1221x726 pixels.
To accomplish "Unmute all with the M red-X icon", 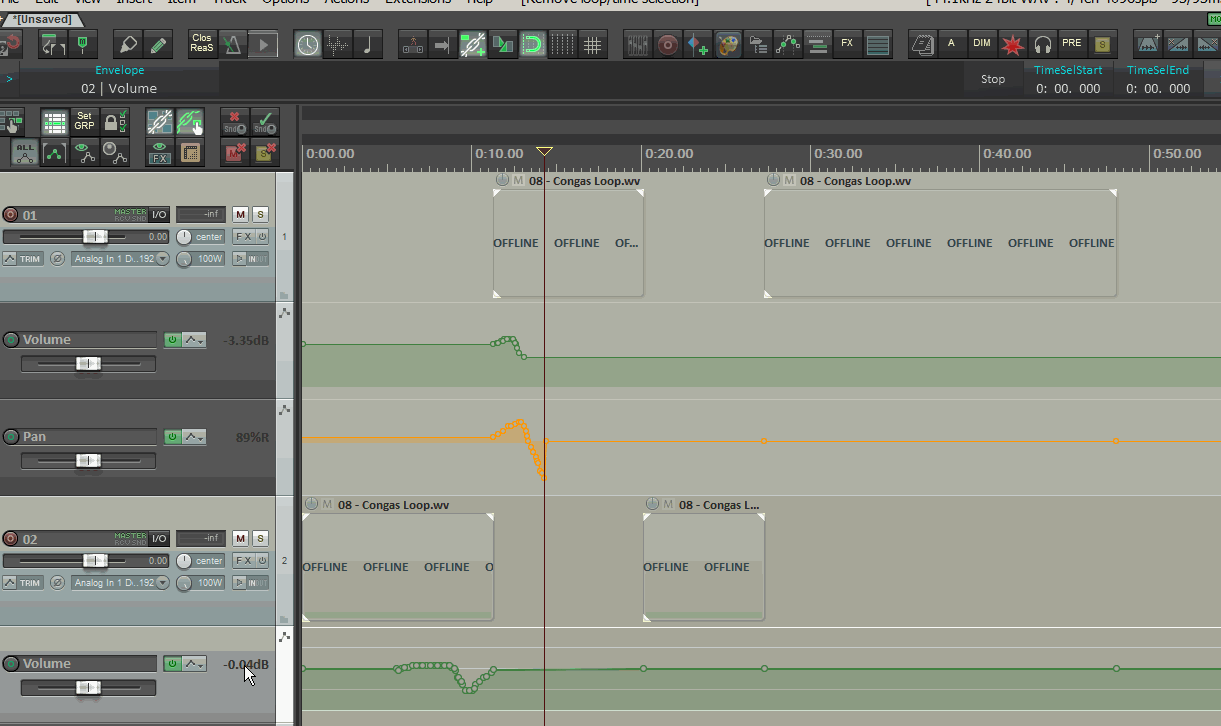I will [x=235, y=152].
